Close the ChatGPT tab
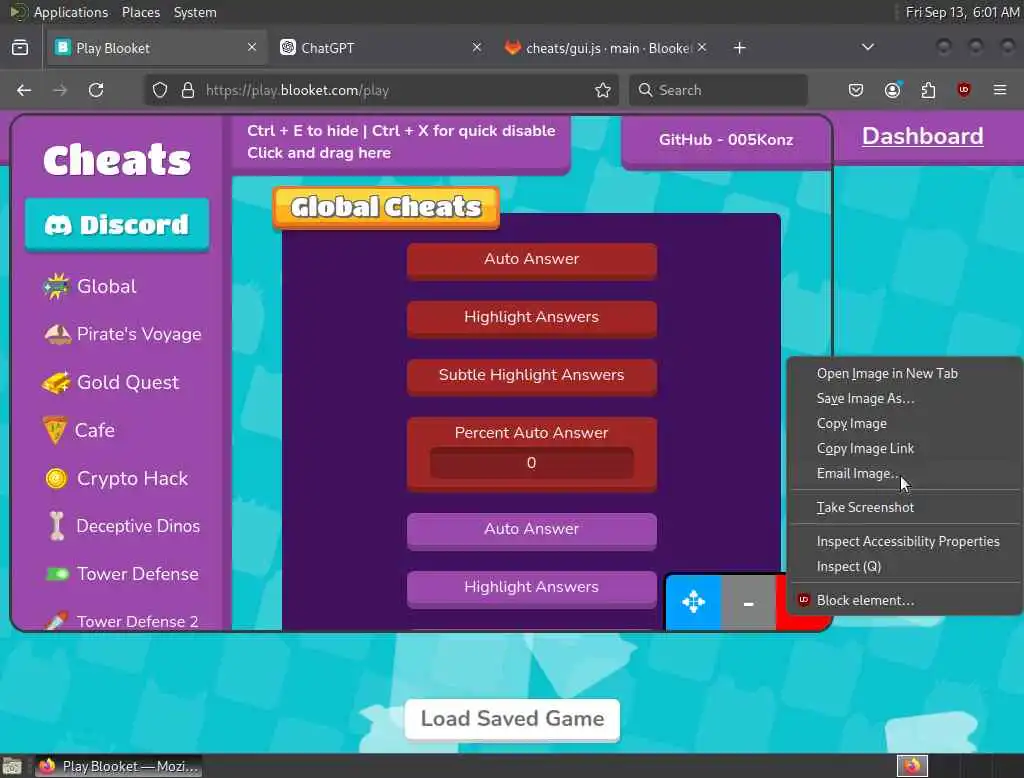Viewport: 1024px width, 778px height. click(x=477, y=47)
